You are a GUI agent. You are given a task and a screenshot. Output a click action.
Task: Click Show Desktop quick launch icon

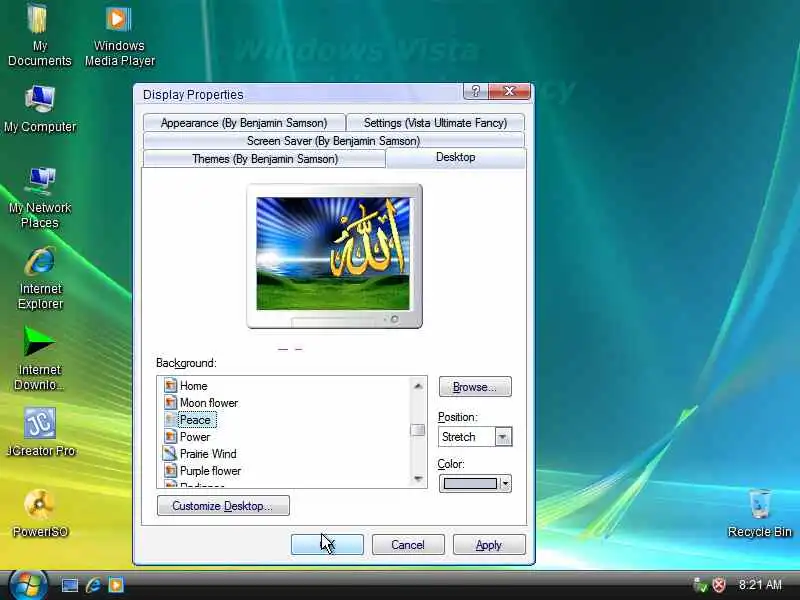(70, 585)
